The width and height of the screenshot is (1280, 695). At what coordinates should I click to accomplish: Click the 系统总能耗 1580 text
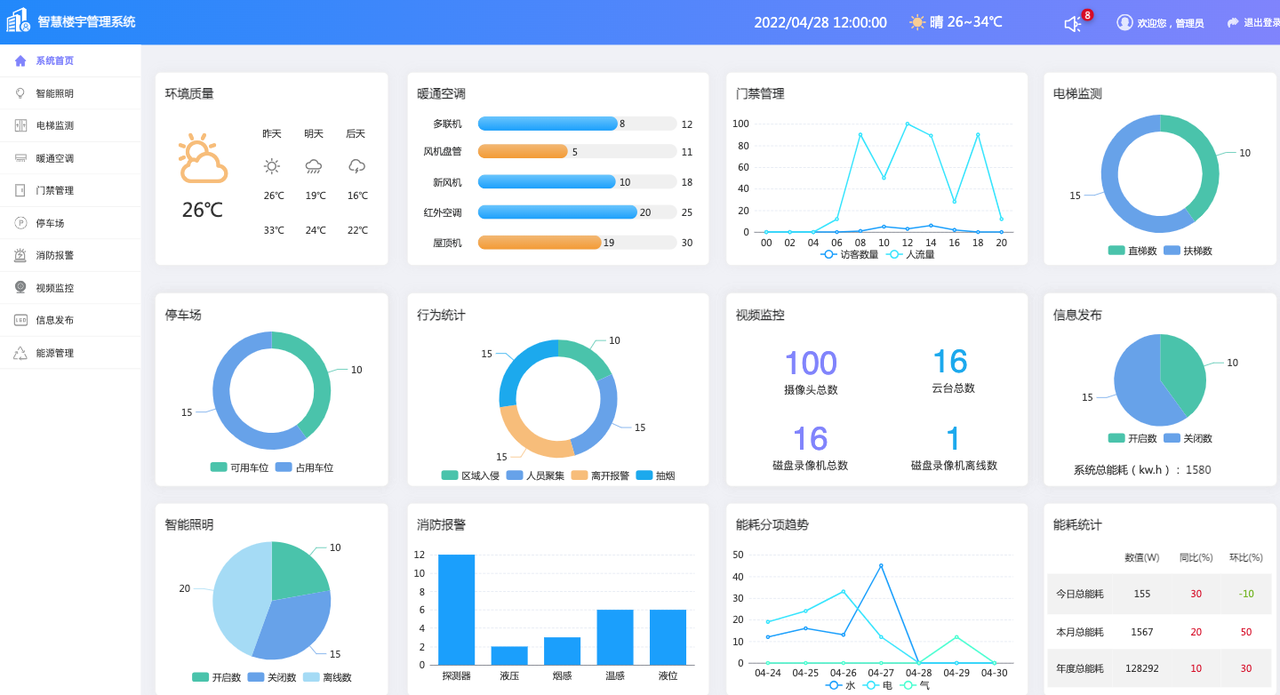click(x=1142, y=470)
